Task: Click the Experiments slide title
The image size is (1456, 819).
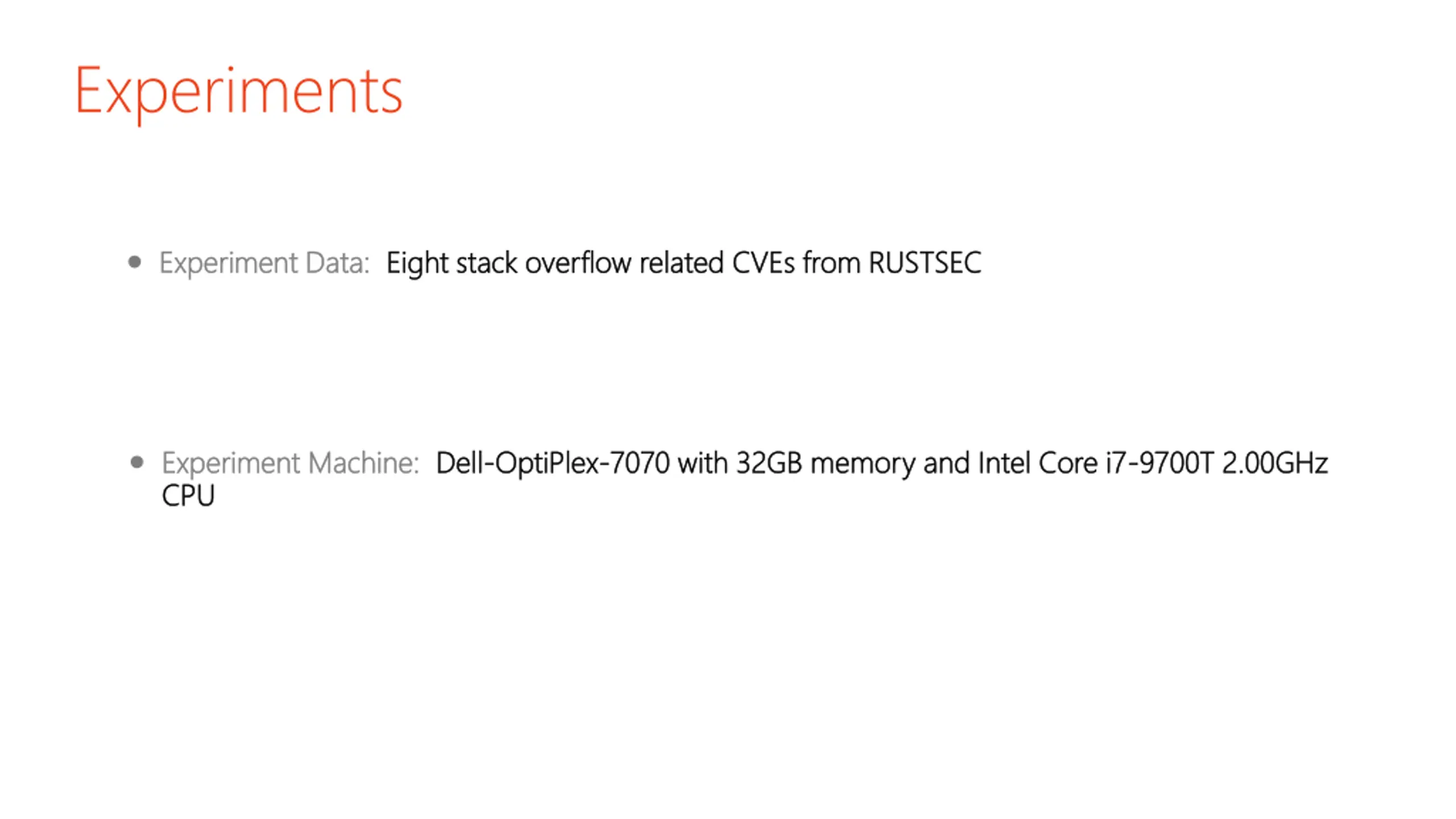Action: (x=239, y=92)
